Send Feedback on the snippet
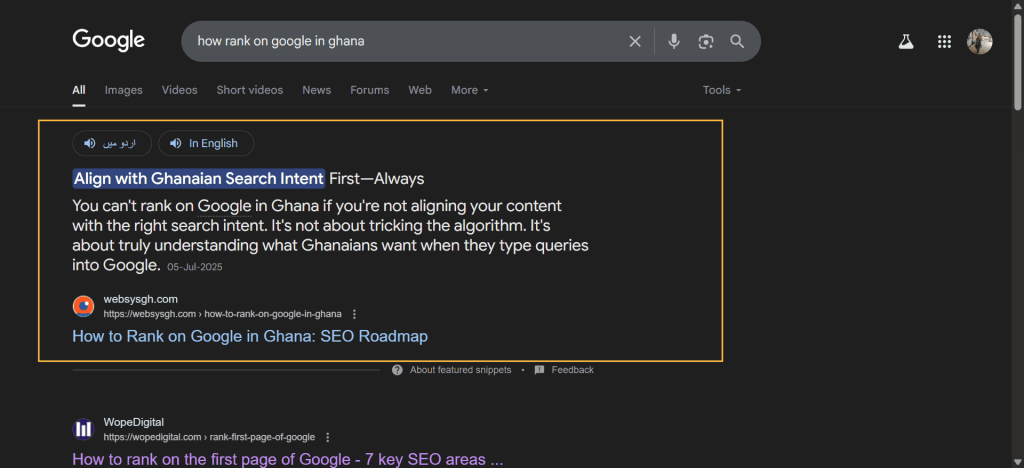This screenshot has height=468, width=1024. click(573, 370)
